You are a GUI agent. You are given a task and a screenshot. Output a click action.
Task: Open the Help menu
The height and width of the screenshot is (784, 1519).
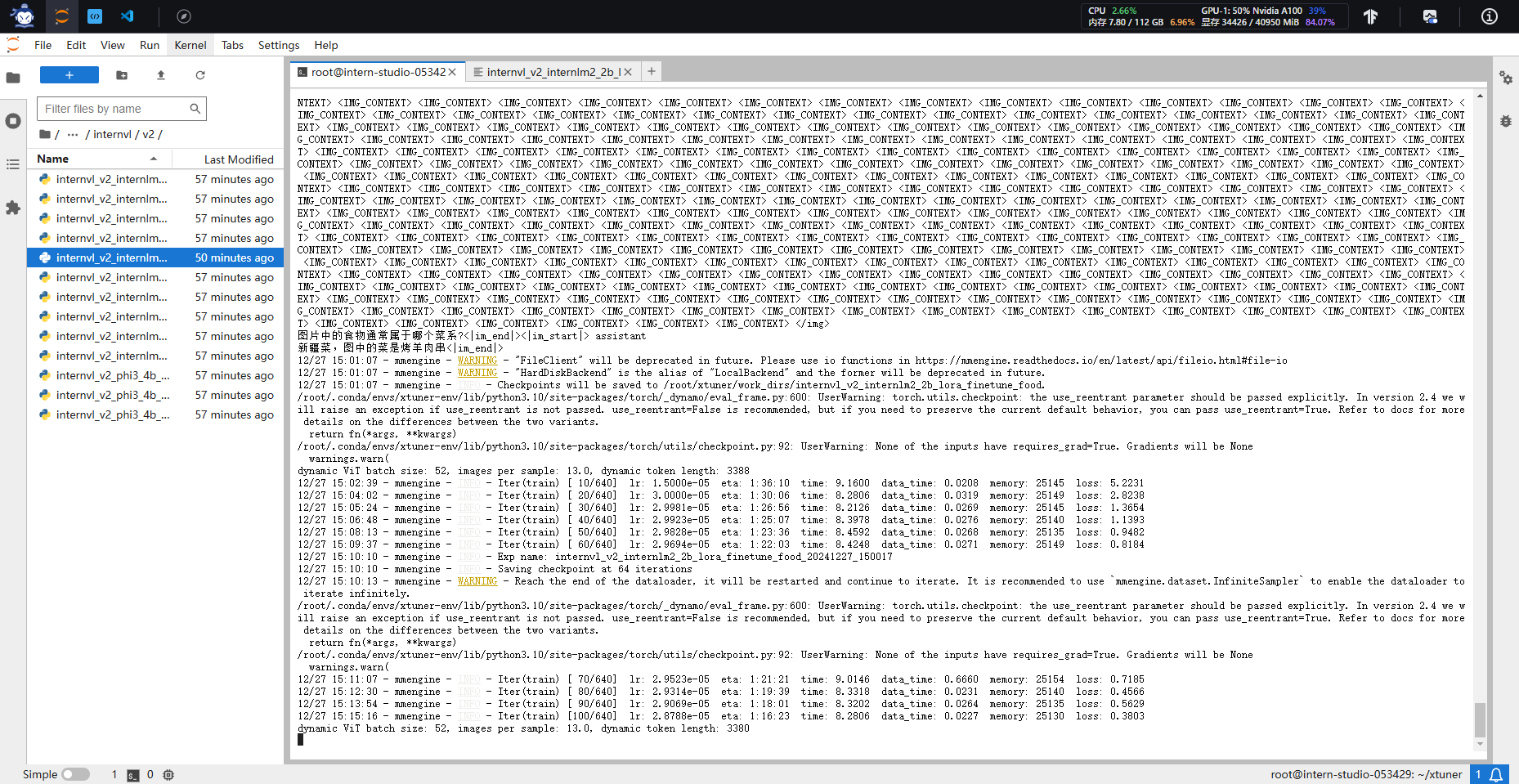coord(326,45)
